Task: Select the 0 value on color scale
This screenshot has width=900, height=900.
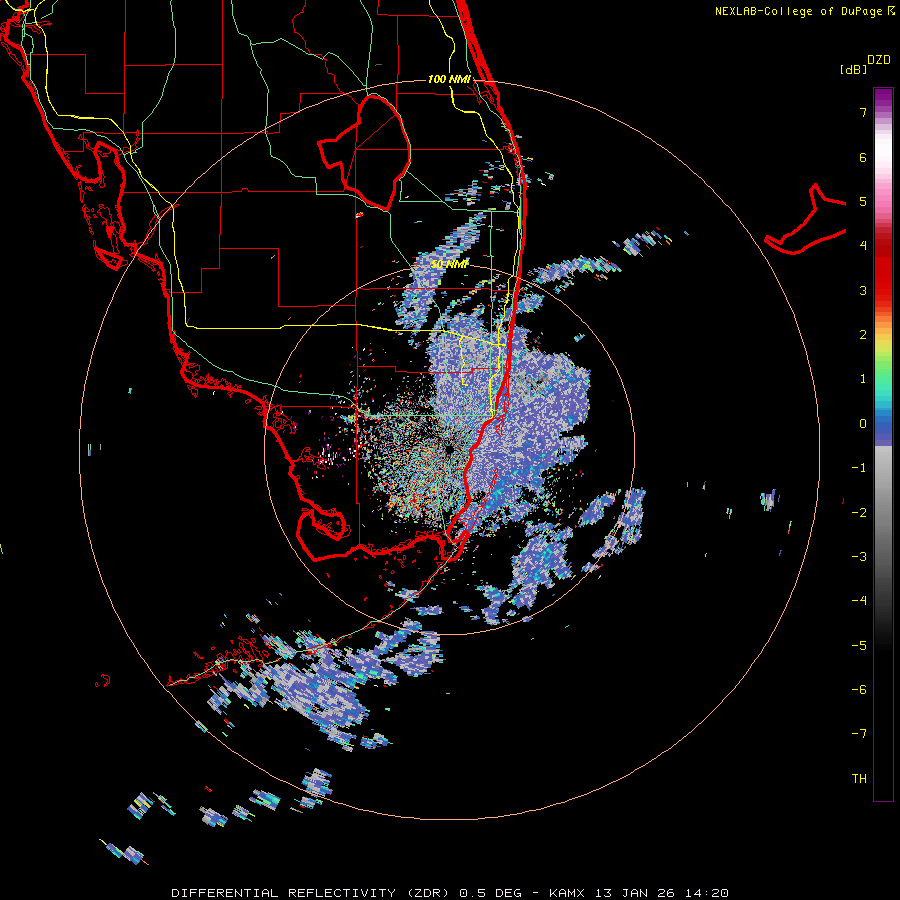Action: (863, 424)
